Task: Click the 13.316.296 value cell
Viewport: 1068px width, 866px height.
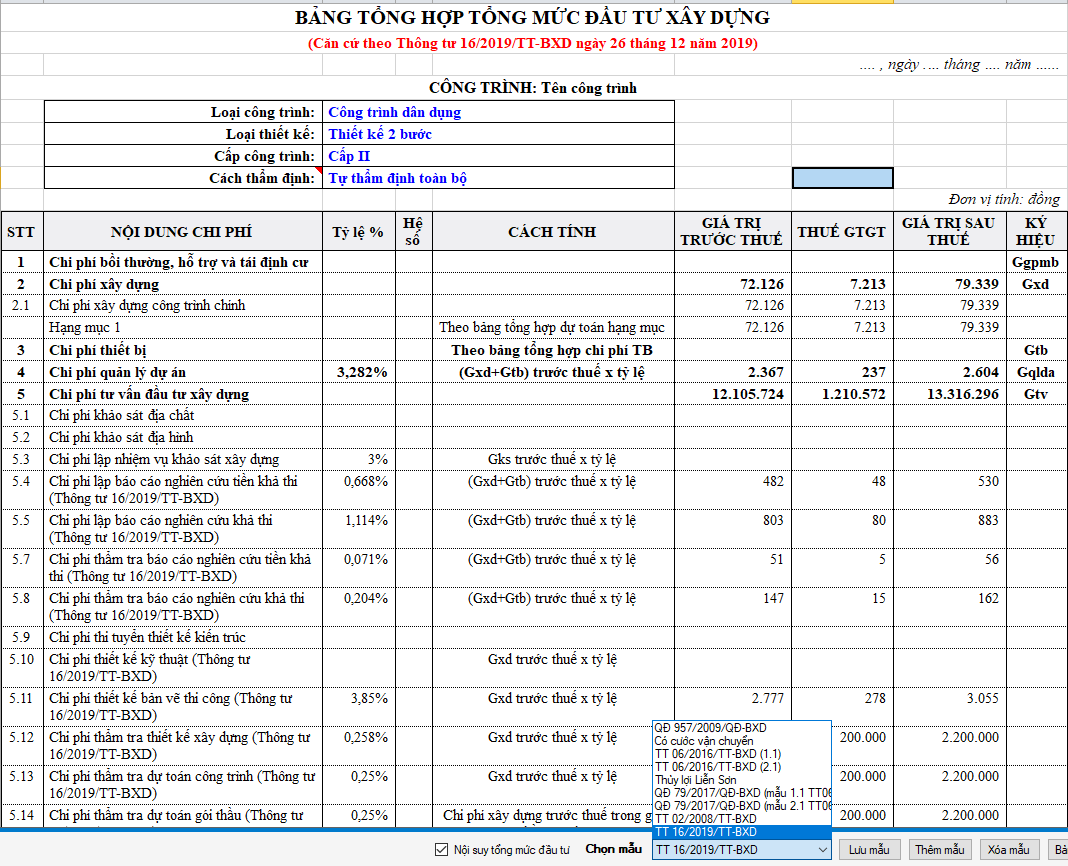Action: [949, 395]
